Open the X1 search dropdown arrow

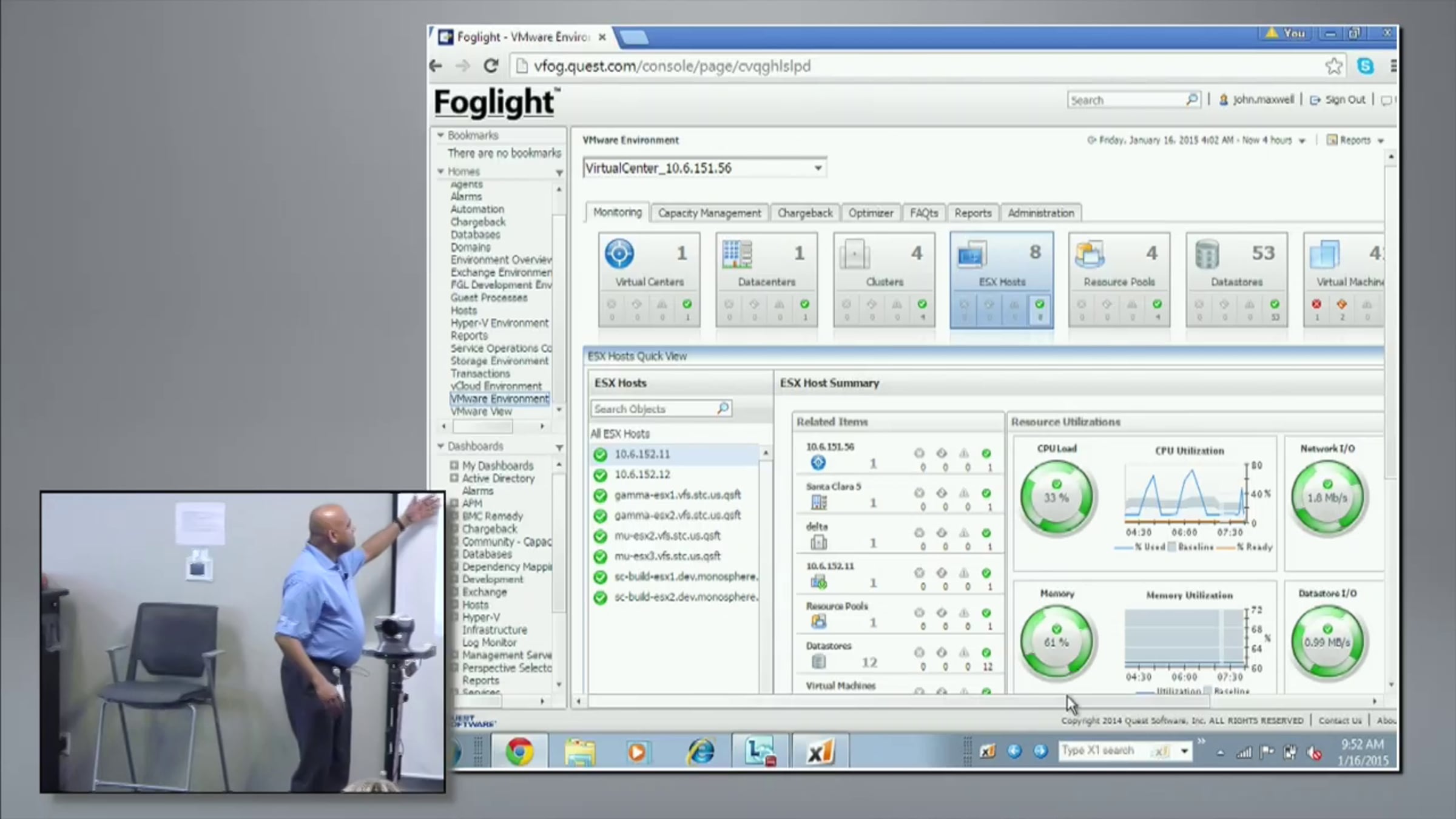coord(1184,751)
